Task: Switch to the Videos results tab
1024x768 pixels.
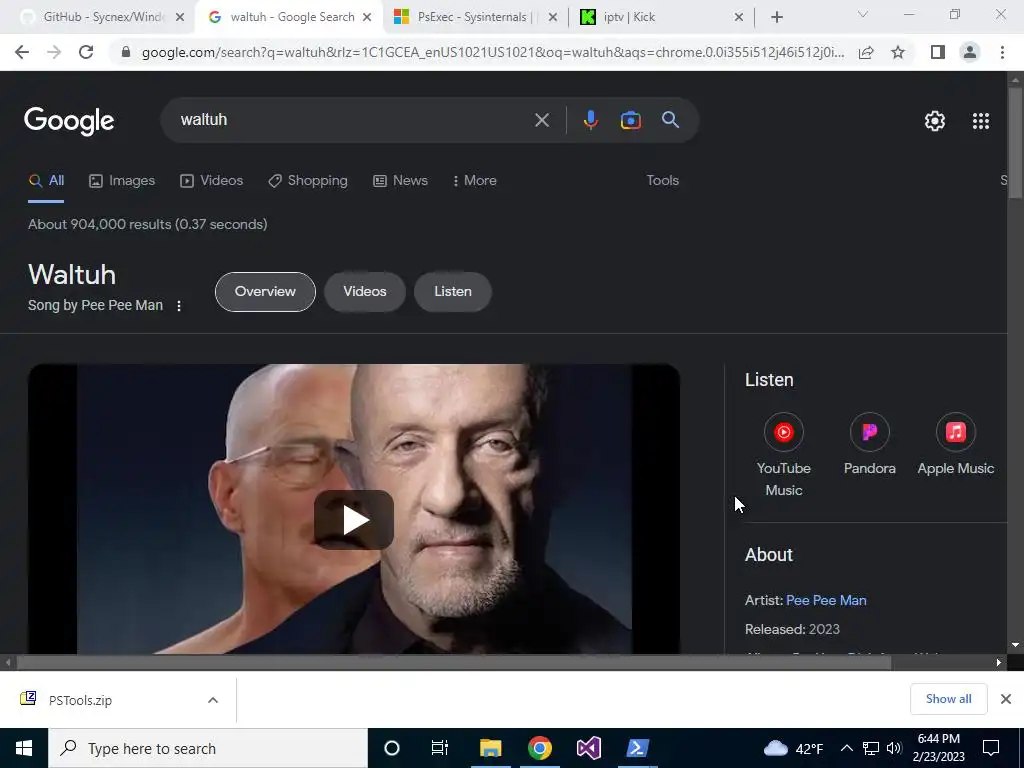Action: tap(212, 181)
